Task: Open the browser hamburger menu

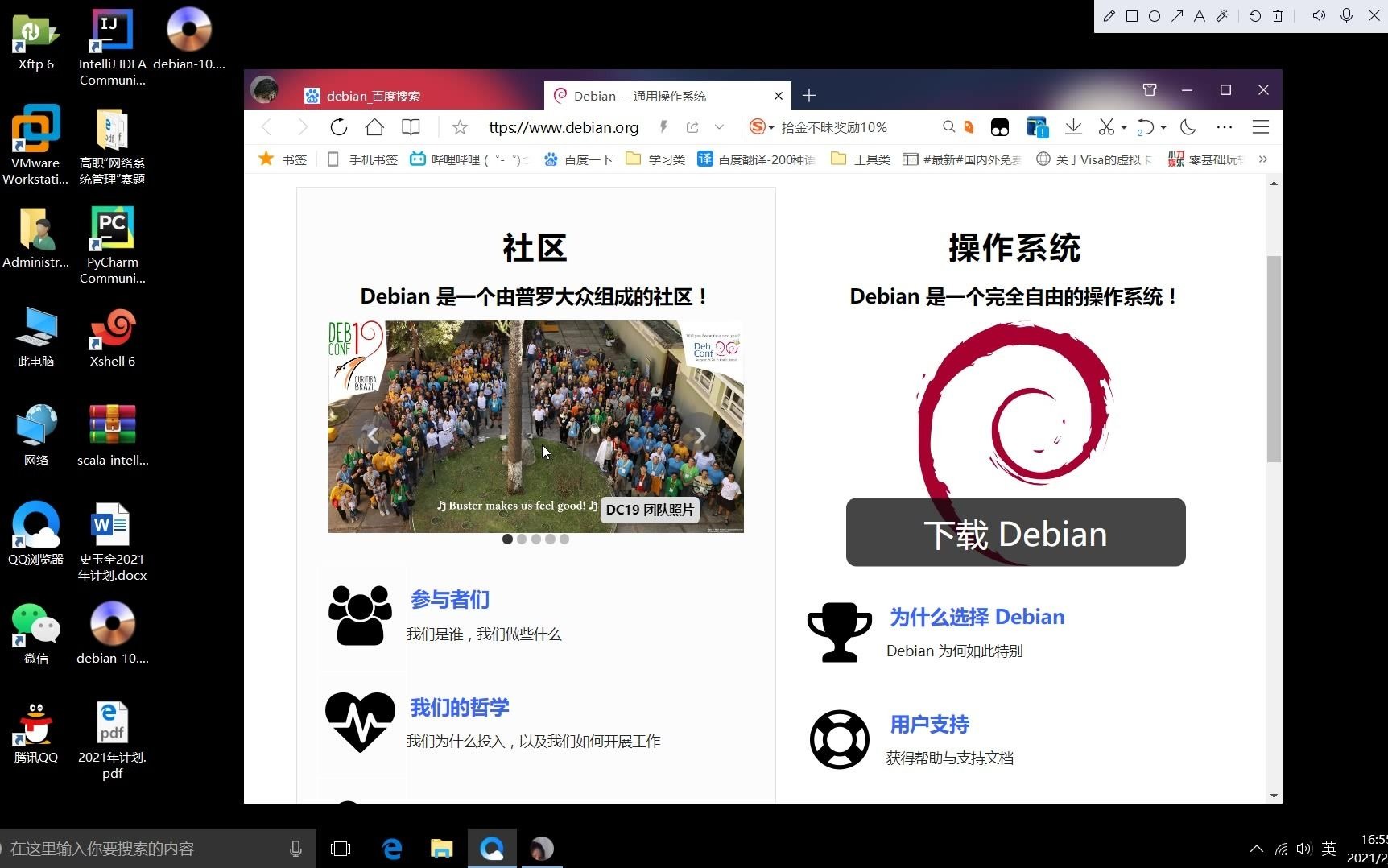Action: click(1261, 127)
